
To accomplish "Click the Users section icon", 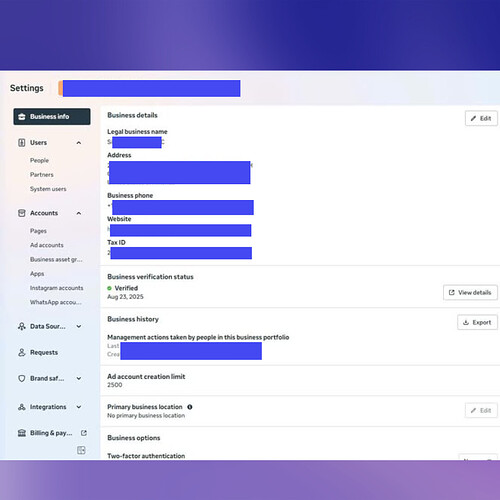I will tap(22, 143).
